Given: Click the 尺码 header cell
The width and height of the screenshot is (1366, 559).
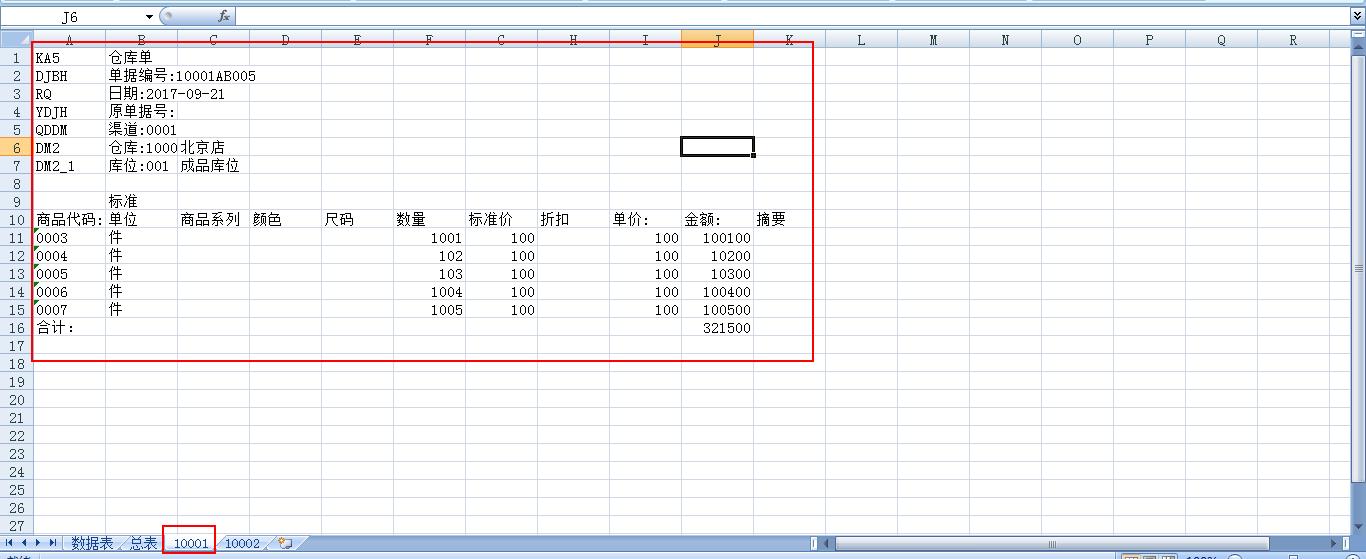Looking at the screenshot, I should coord(357,219).
